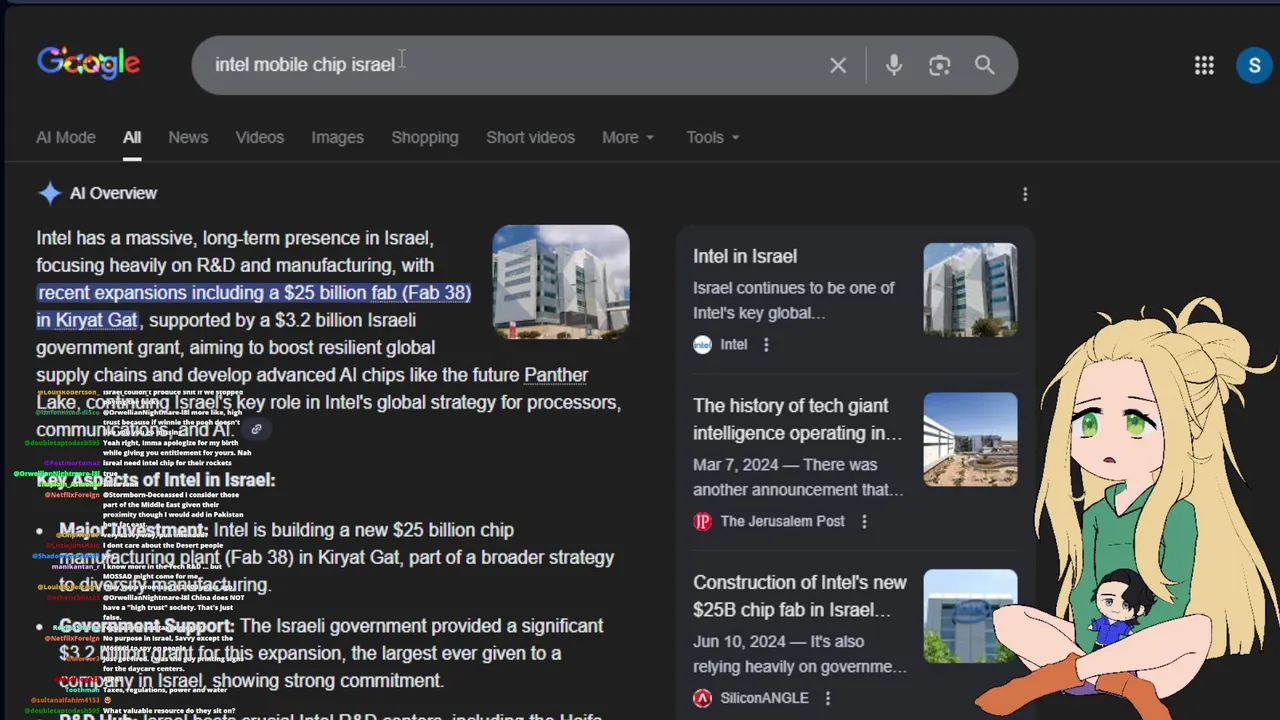Open Construction of Intel's new $25B fab article
This screenshot has width=1280, height=720.
click(800, 596)
